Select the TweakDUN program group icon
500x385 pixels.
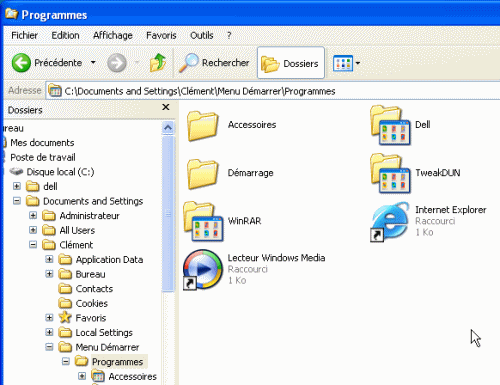tap(390, 173)
